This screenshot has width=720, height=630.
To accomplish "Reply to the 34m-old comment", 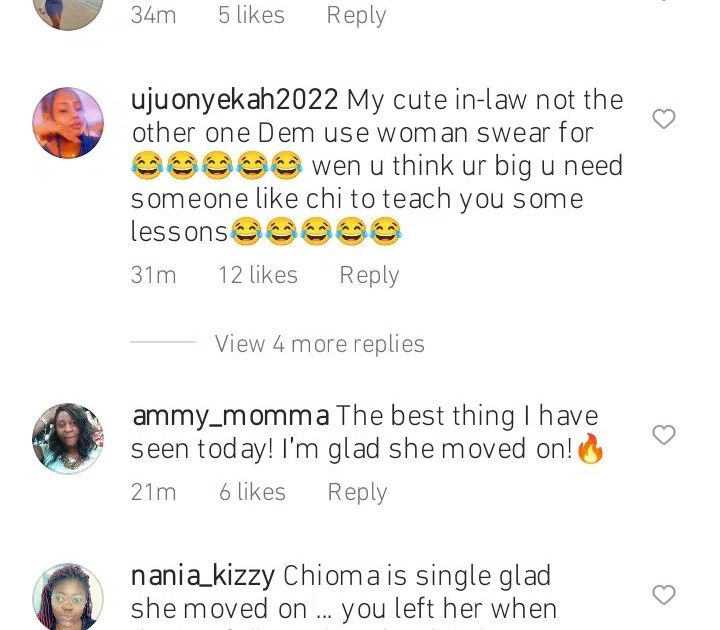I will (357, 15).
